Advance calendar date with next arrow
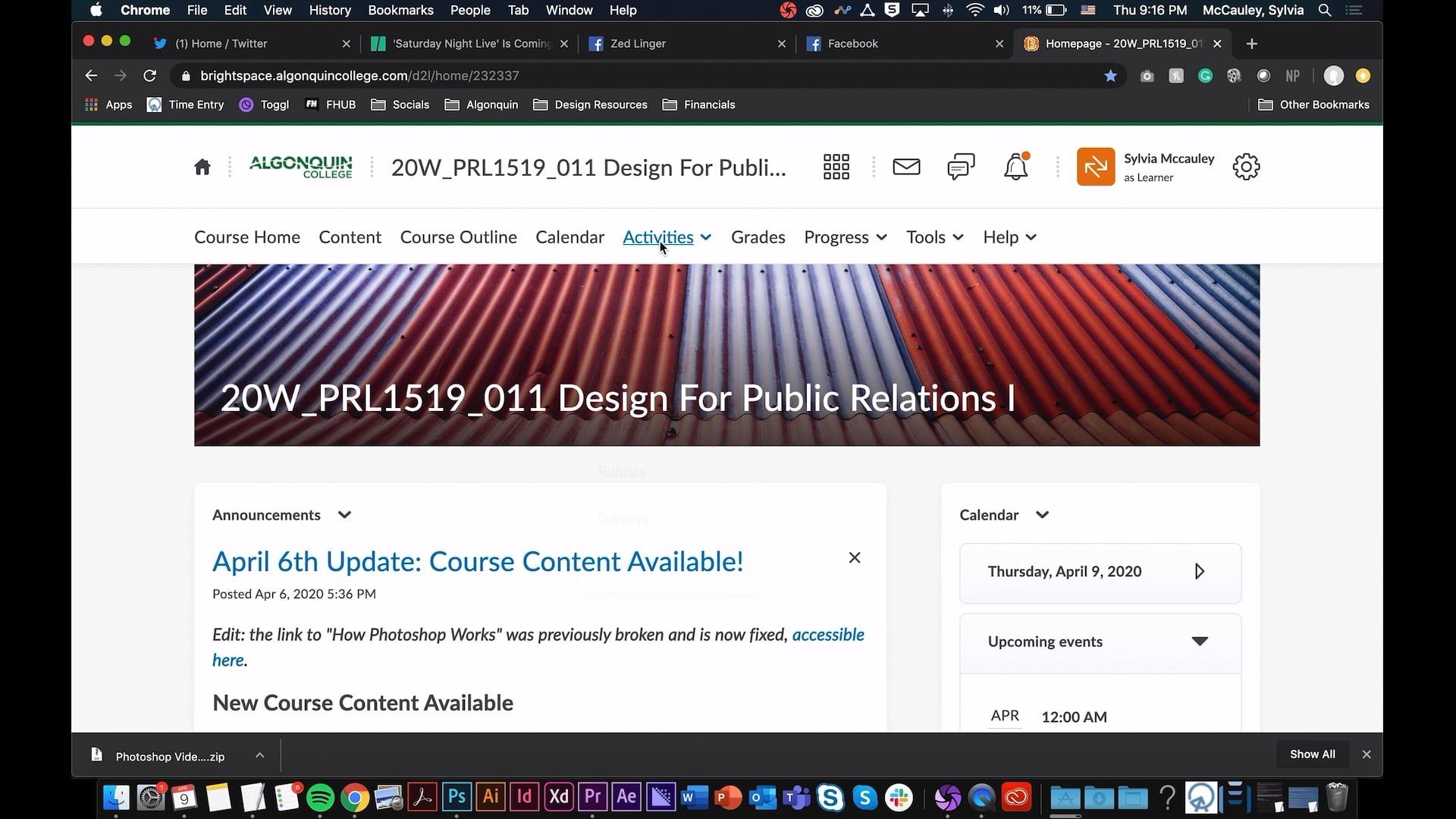The image size is (1456, 819). point(1199,571)
